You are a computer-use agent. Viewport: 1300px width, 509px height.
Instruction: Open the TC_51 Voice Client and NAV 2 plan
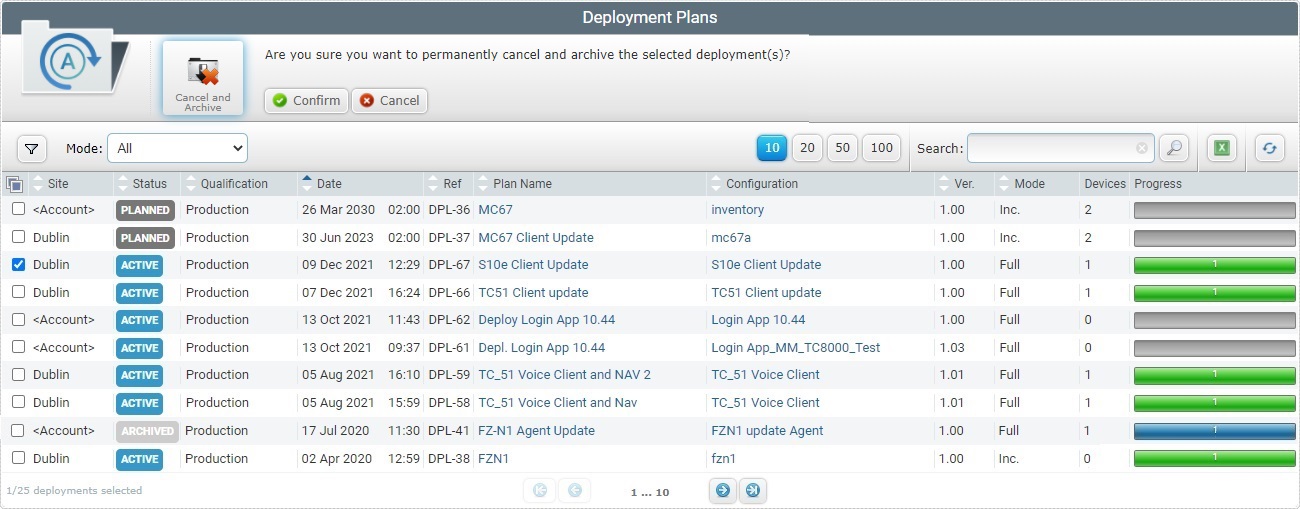(565, 375)
